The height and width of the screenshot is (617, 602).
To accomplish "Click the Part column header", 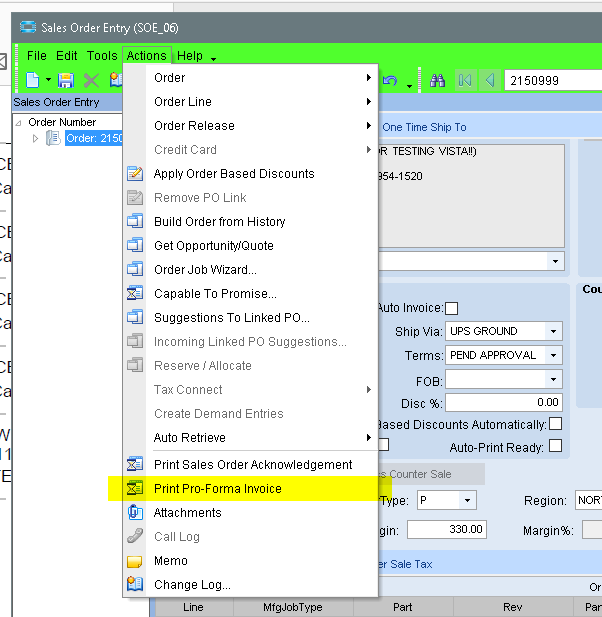I will click(403, 607).
